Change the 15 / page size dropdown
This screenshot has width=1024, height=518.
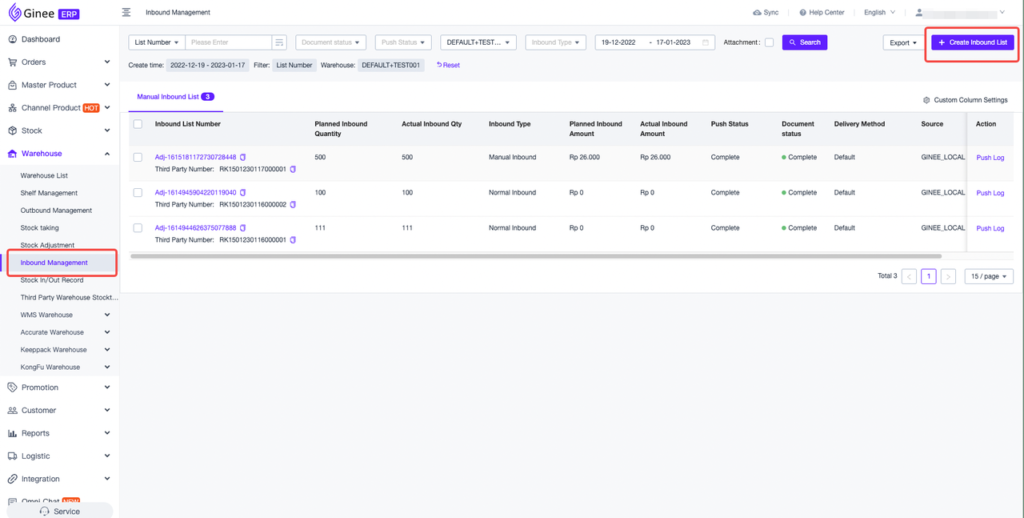pos(988,276)
